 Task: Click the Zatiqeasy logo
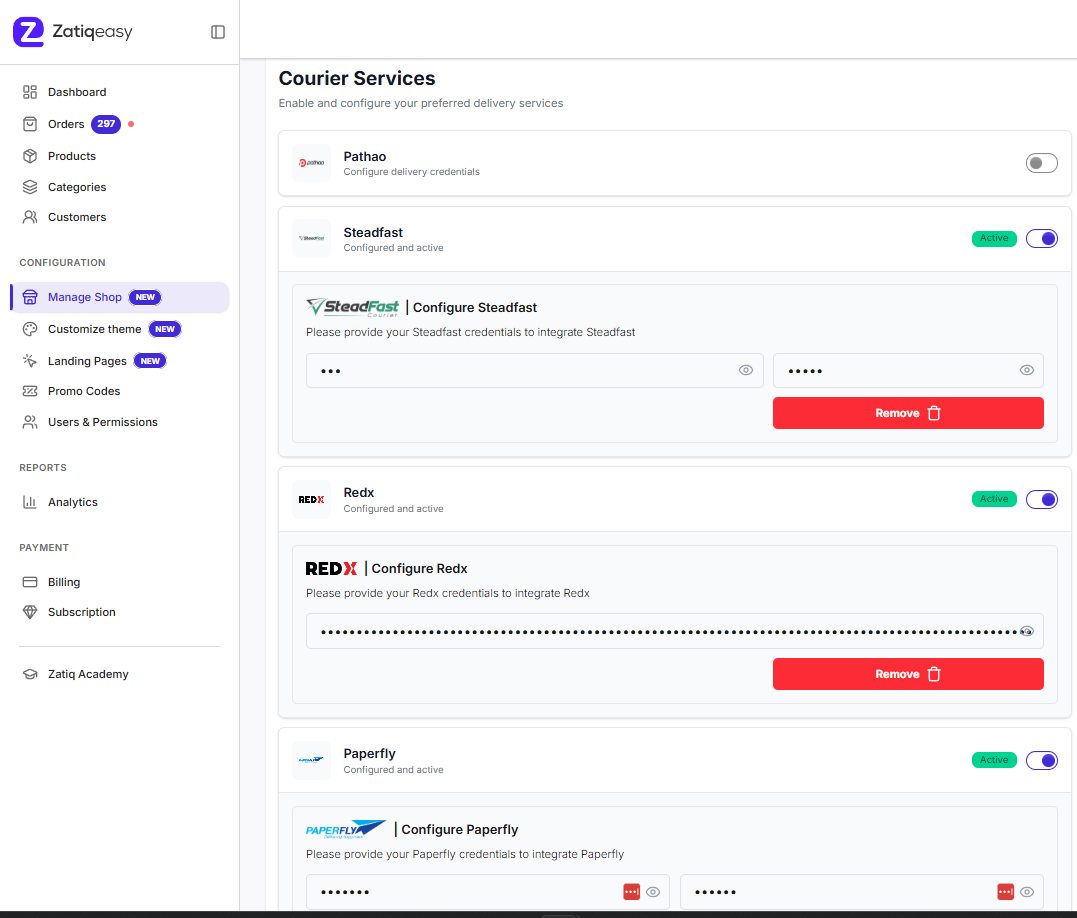[x=72, y=31]
